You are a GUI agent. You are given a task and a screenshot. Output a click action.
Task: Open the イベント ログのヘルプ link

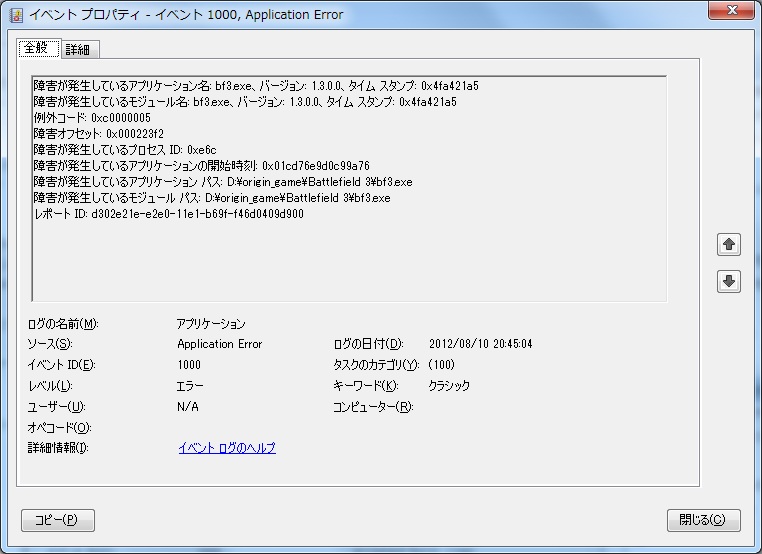(227, 447)
